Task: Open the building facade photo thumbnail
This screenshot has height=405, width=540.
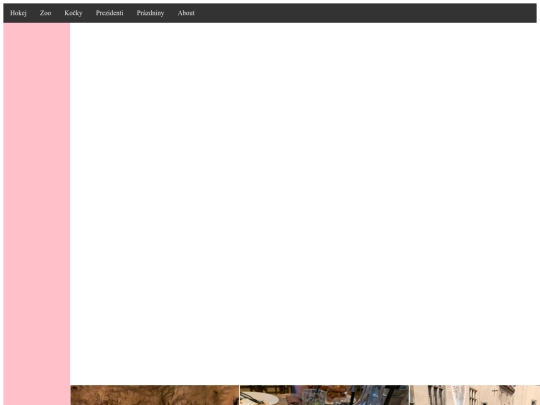Action: 475,395
